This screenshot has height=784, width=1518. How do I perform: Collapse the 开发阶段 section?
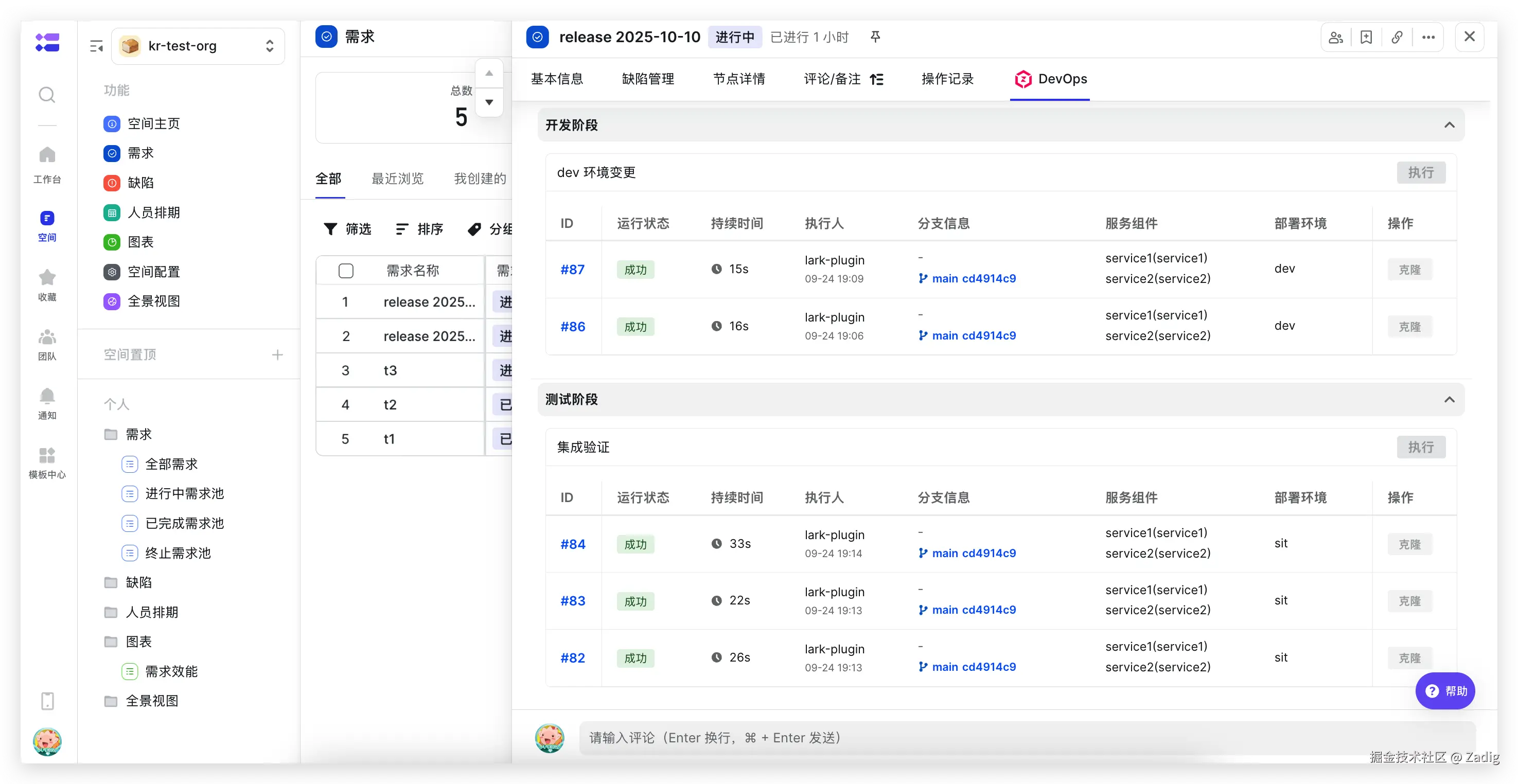[1449, 125]
